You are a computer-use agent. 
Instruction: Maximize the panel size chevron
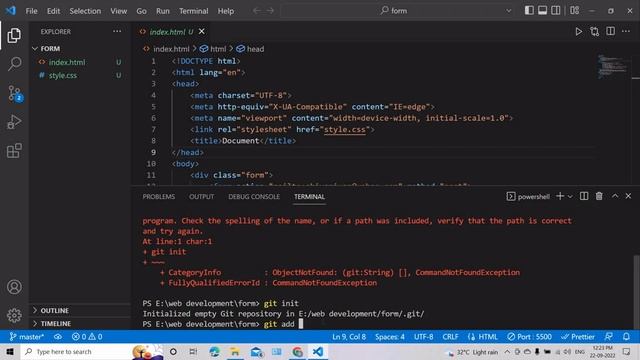[615, 196]
